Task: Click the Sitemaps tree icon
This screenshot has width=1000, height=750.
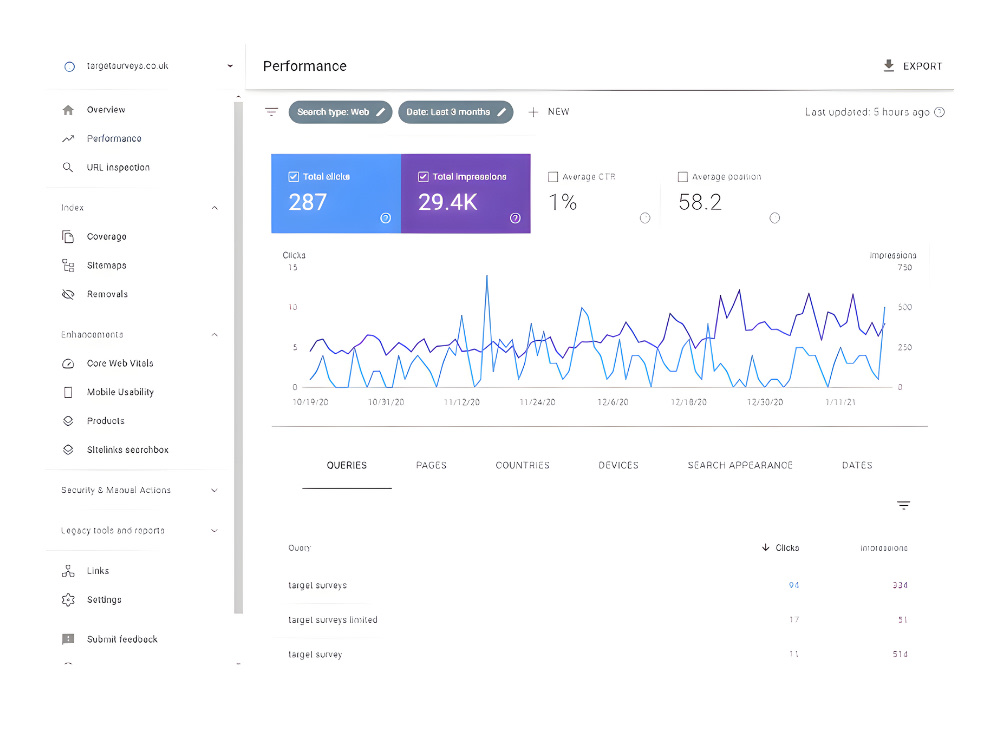Action: click(x=68, y=265)
